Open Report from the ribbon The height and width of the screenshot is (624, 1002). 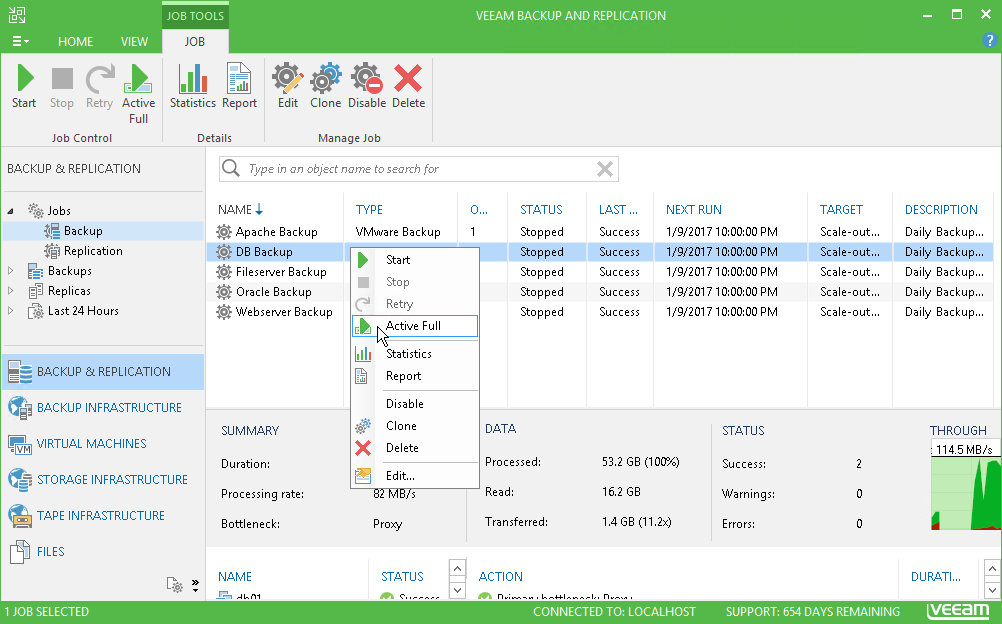239,86
